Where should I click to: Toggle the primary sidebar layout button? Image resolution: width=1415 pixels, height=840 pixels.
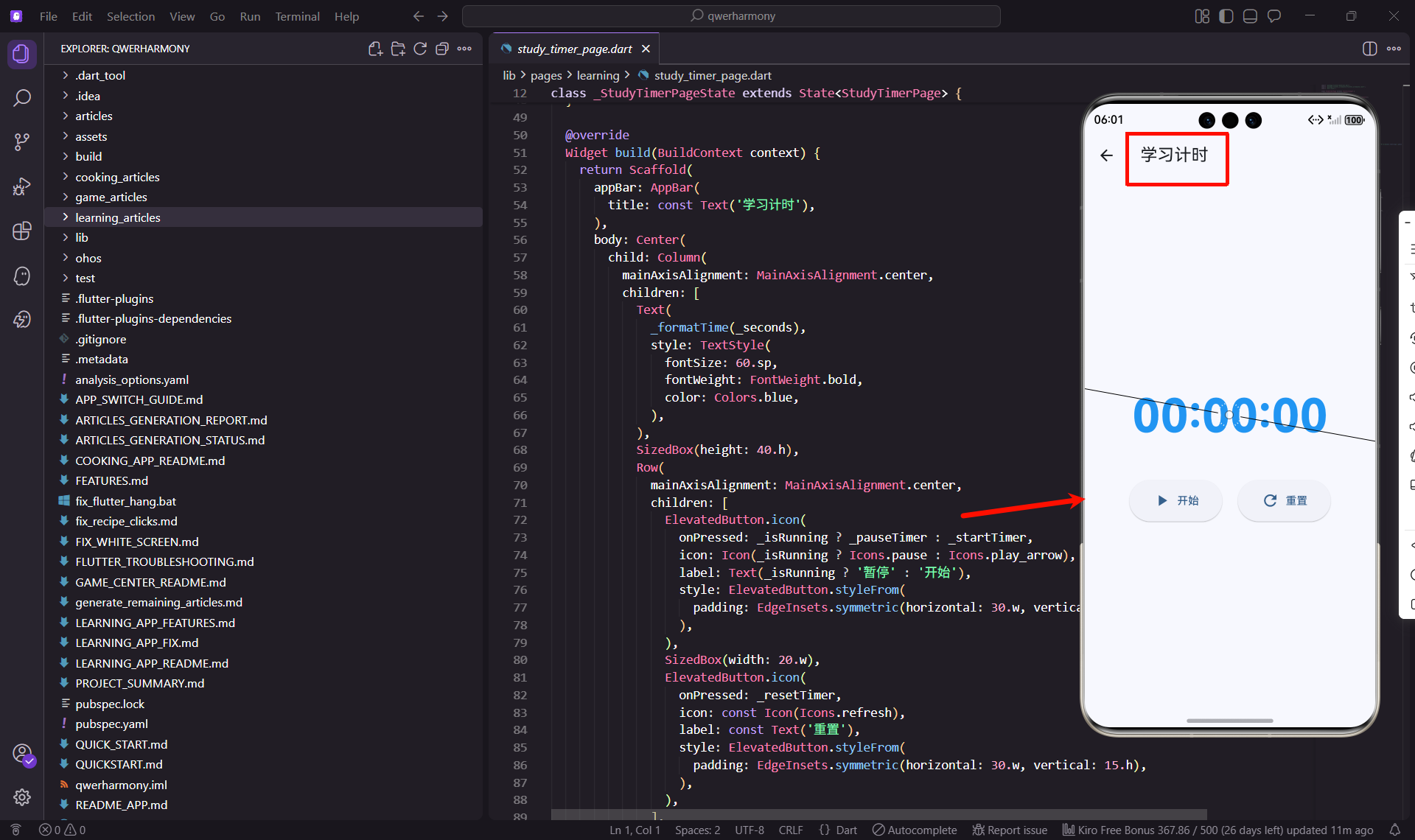pos(1226,16)
